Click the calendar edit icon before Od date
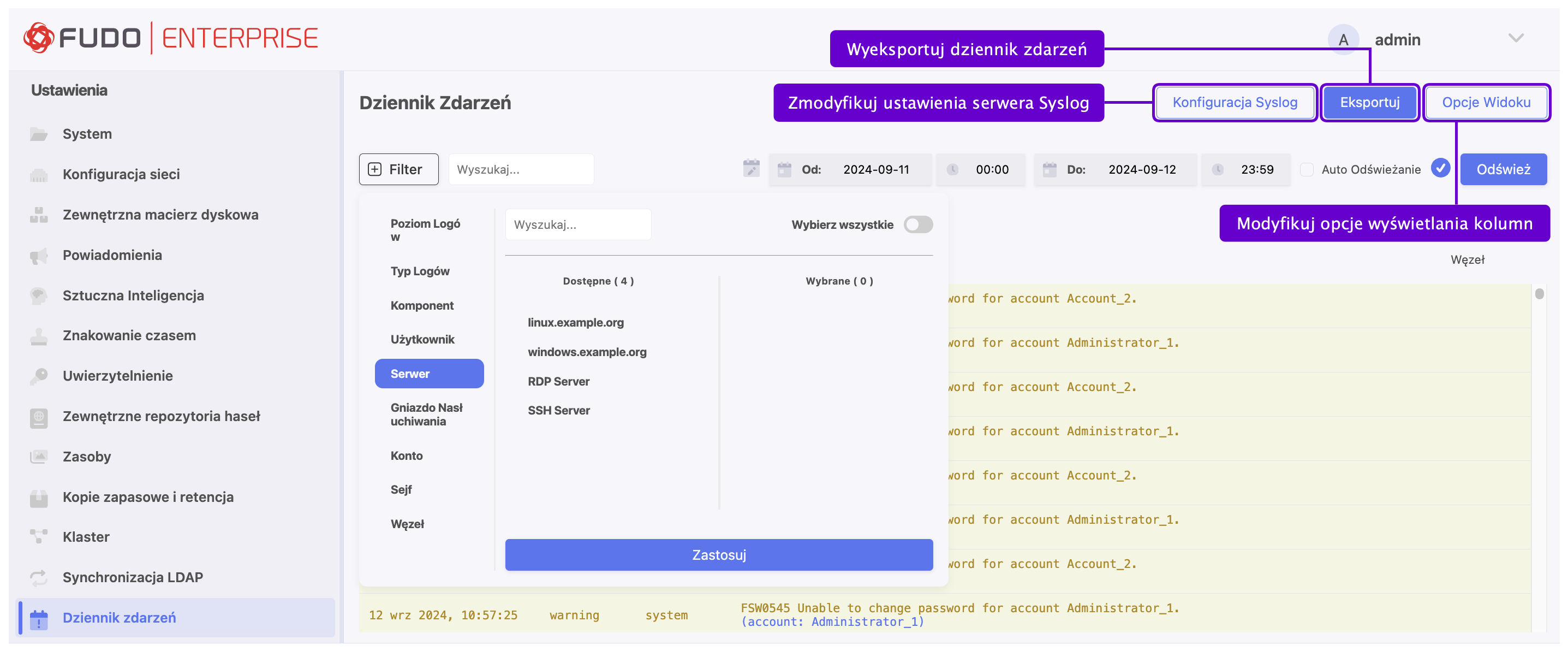The height and width of the screenshot is (657, 1568). (751, 169)
